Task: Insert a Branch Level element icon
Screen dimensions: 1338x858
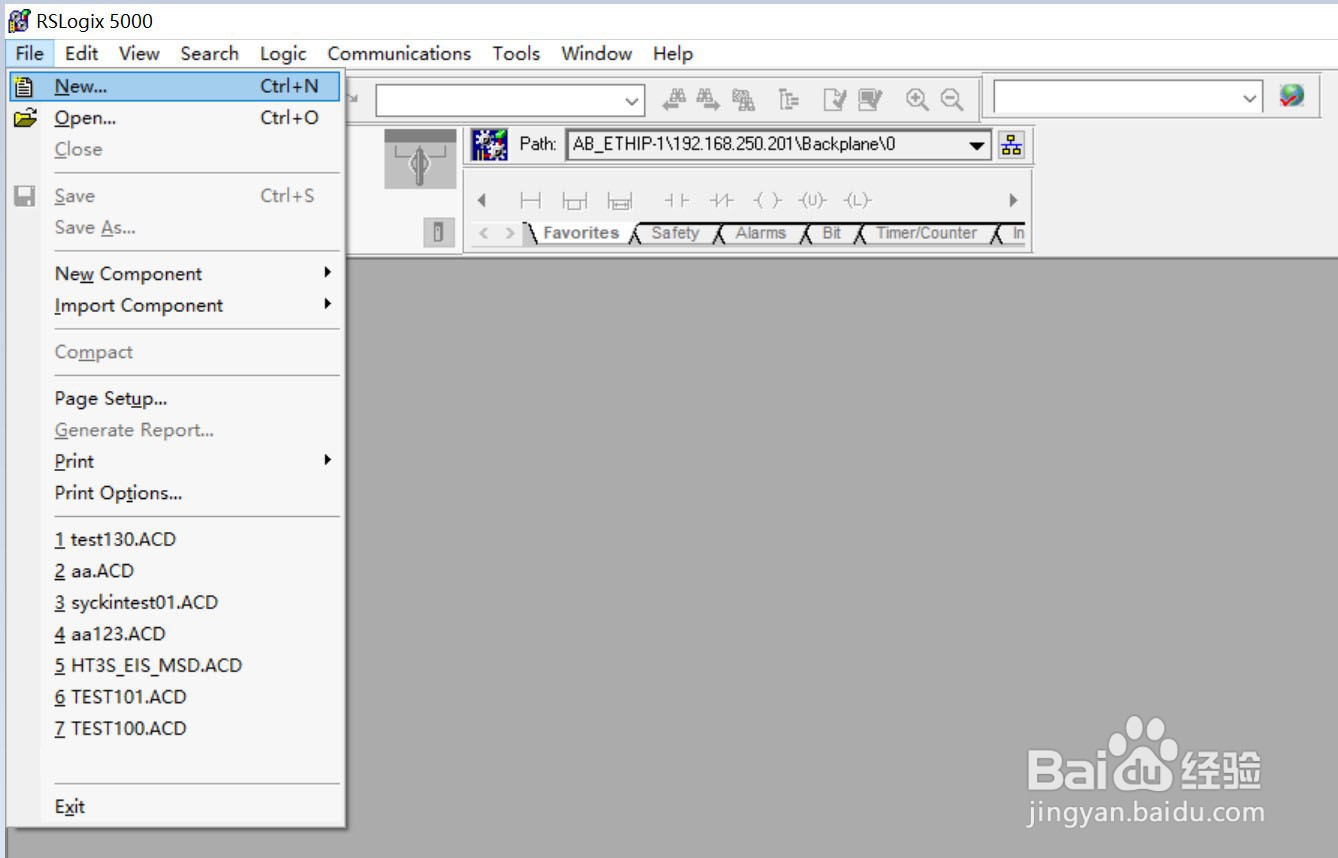Action: [620, 201]
